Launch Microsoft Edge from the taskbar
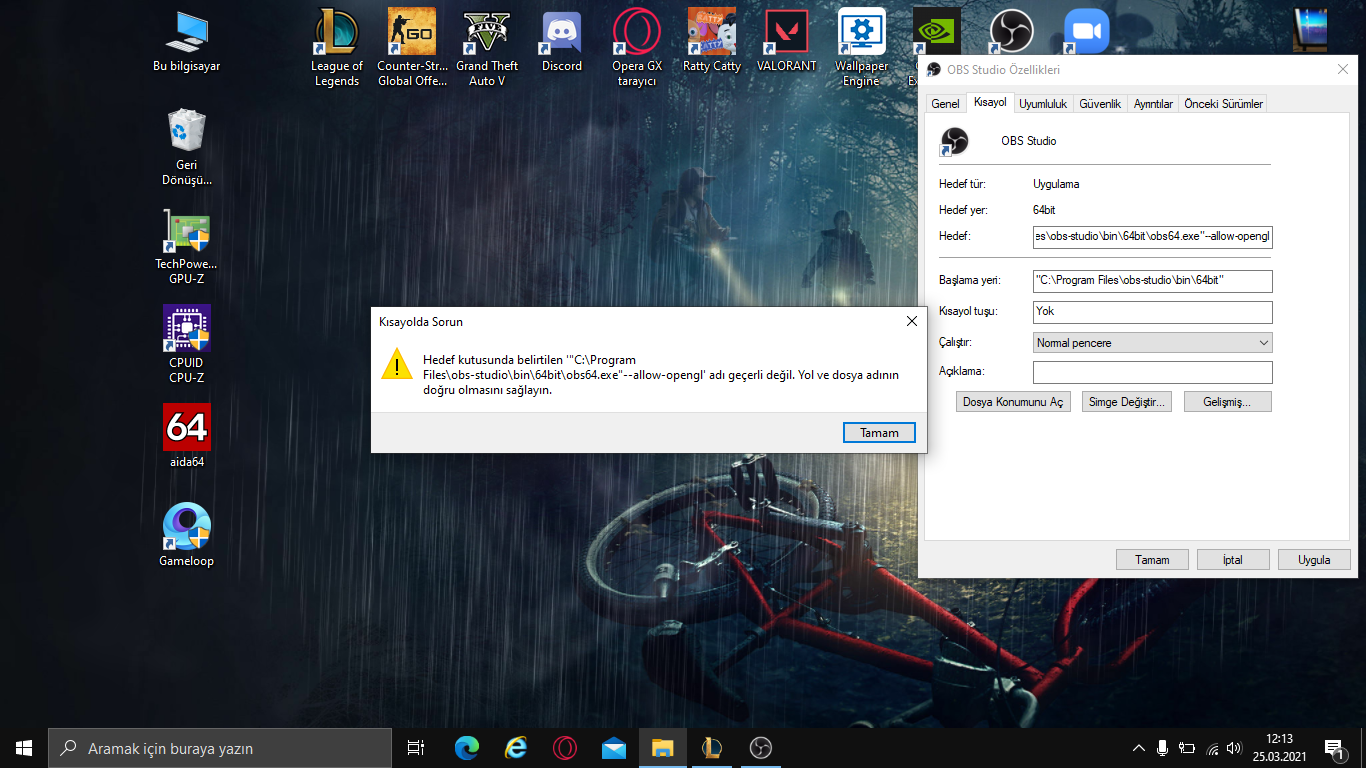 click(x=467, y=748)
